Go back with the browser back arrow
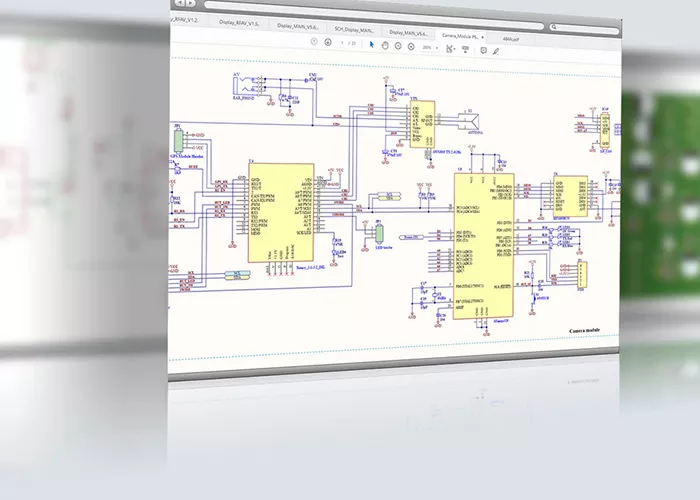The image size is (700, 500). (x=179, y=3)
